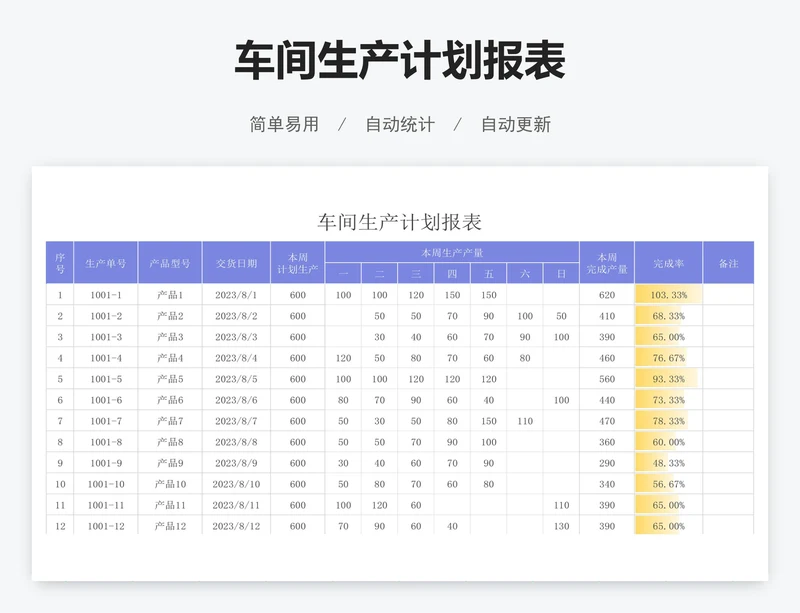Select completed output value 460

[x=607, y=358]
